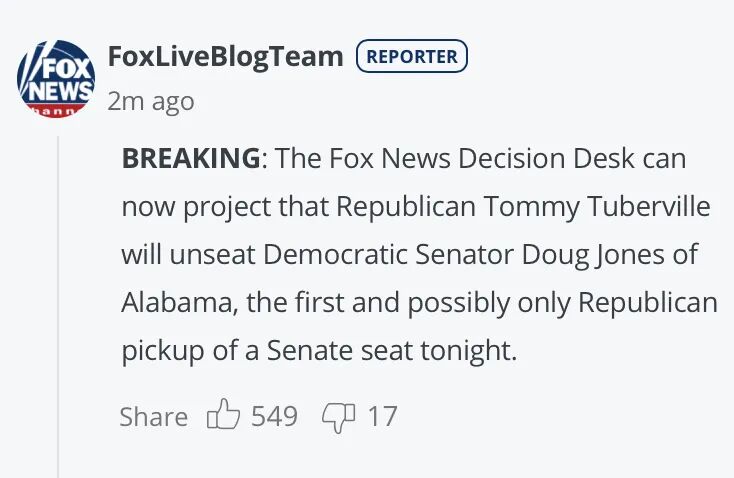
Task: Dislike the post with thumbs-down icon
Action: click(x=339, y=415)
